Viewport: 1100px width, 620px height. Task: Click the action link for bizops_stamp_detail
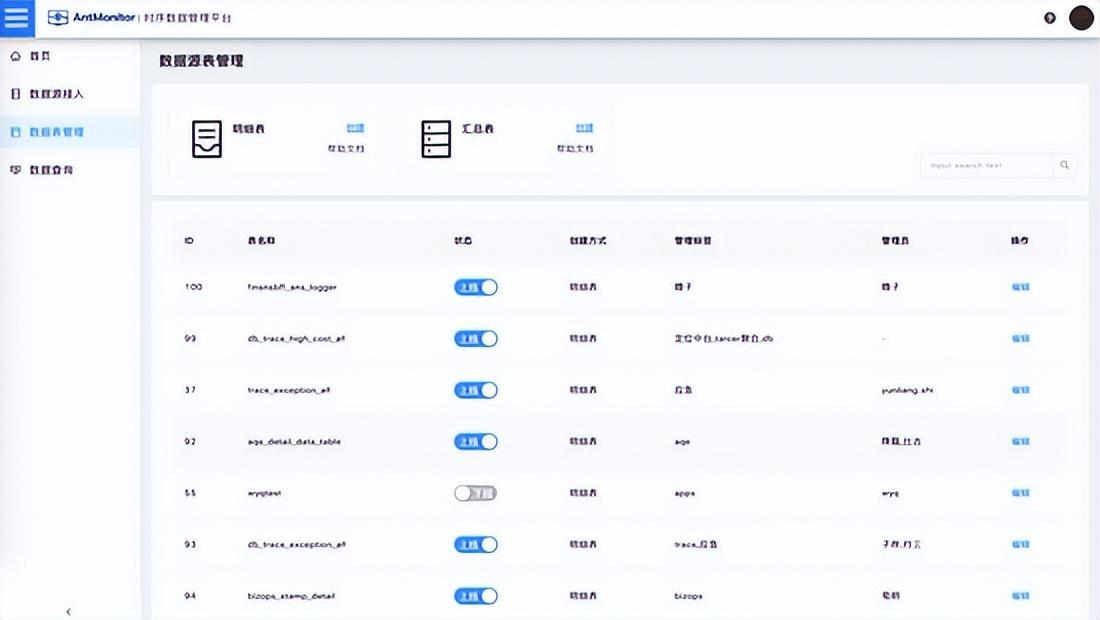point(1021,596)
